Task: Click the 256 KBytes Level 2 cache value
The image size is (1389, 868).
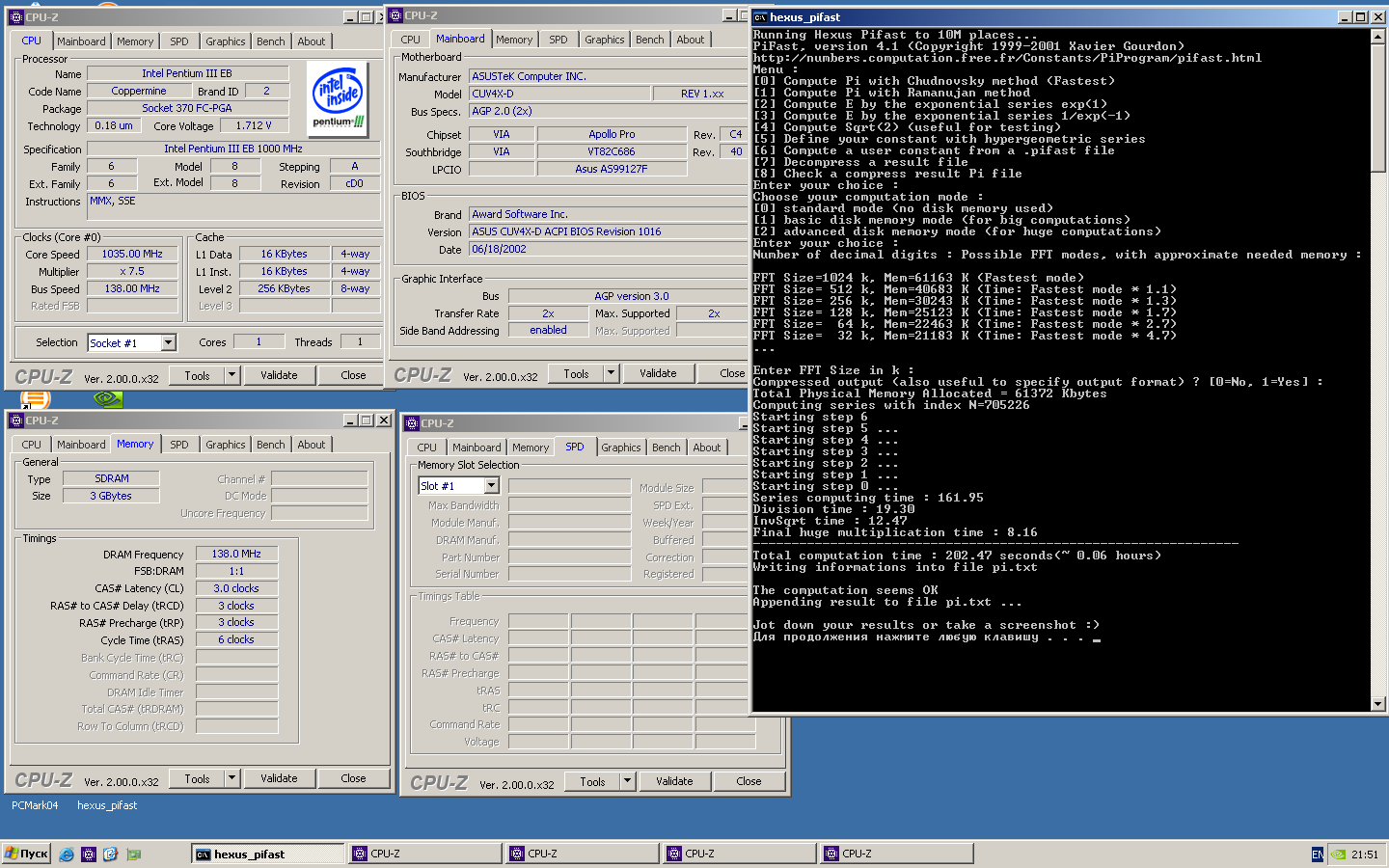Action: (284, 288)
